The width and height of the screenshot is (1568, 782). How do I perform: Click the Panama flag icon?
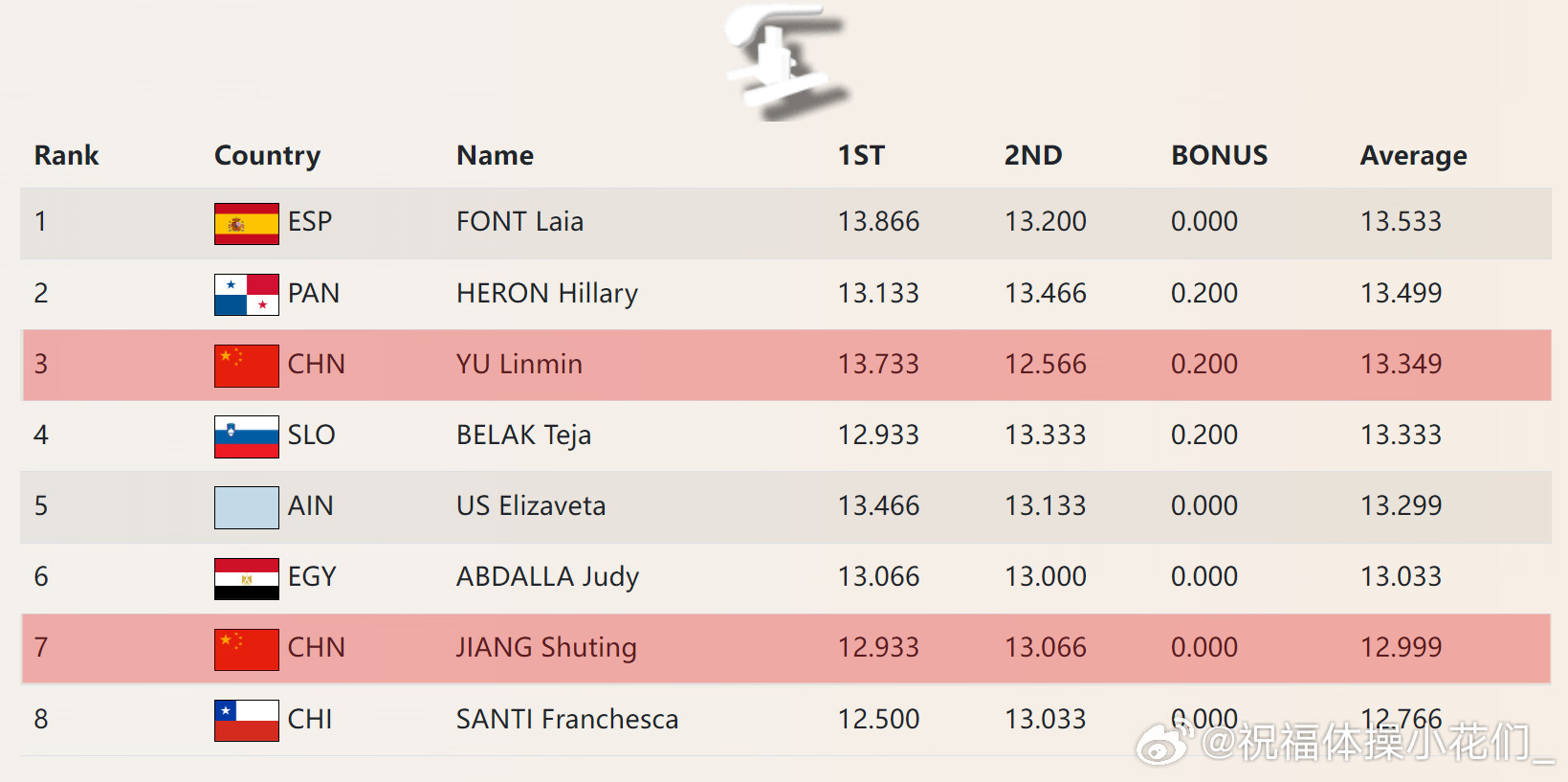[x=246, y=294]
